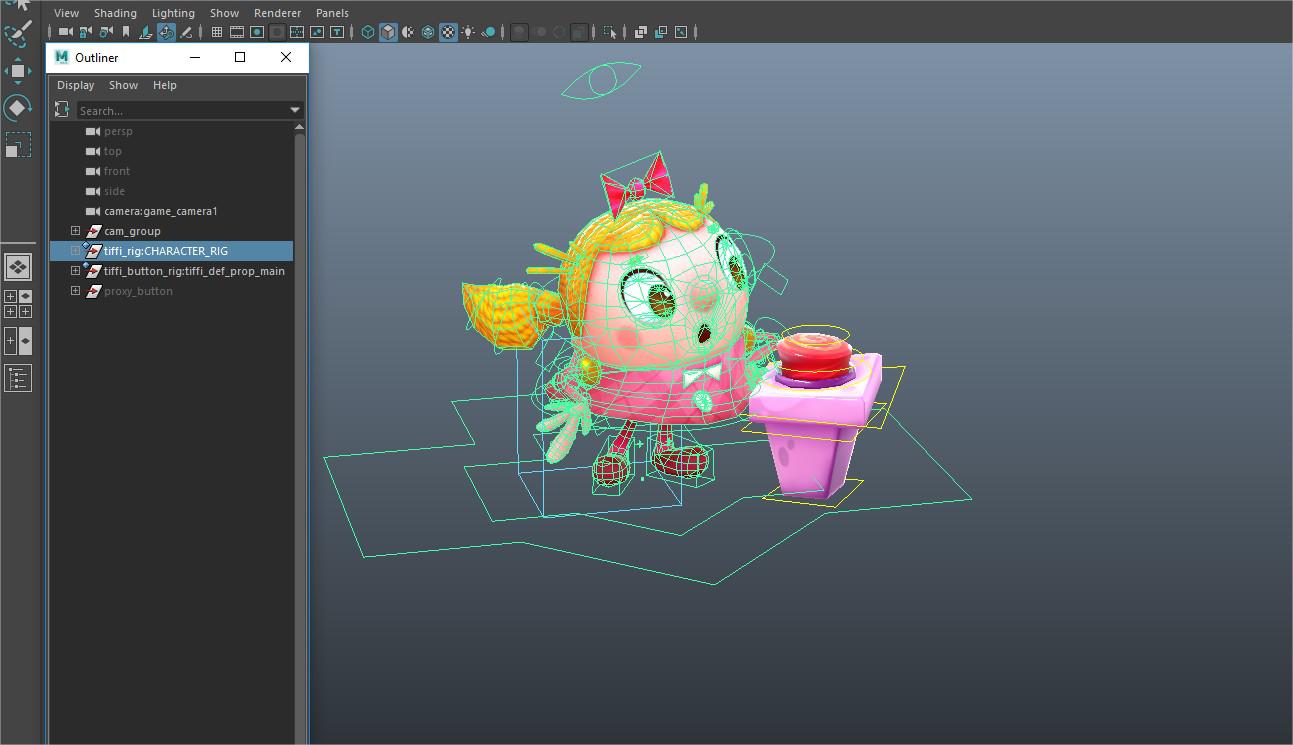Select the Scale tool in the toolbox
The width and height of the screenshot is (1293, 745).
coord(18,145)
